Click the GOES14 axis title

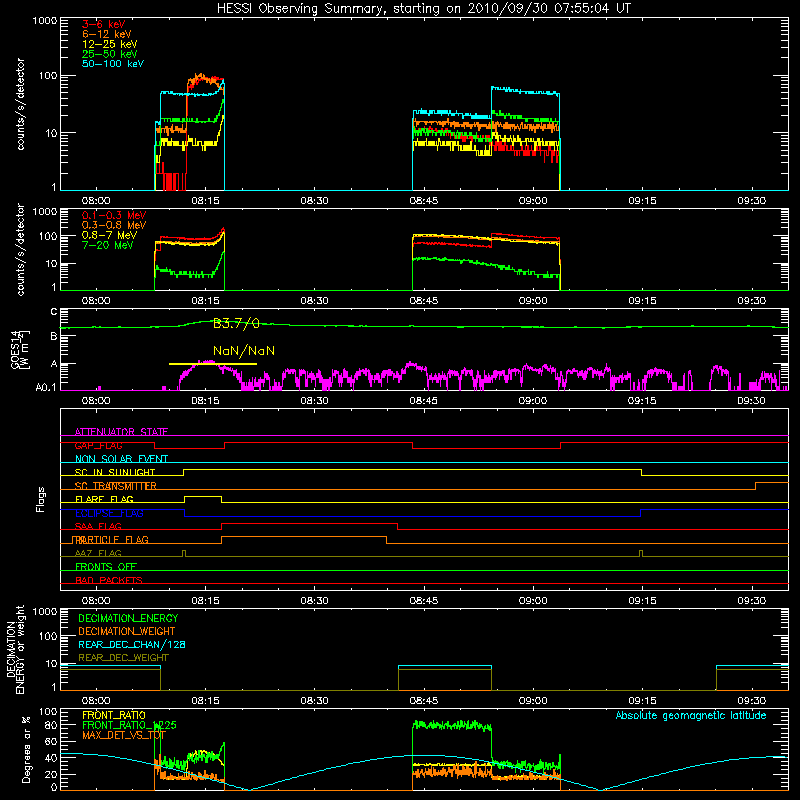pos(18,350)
